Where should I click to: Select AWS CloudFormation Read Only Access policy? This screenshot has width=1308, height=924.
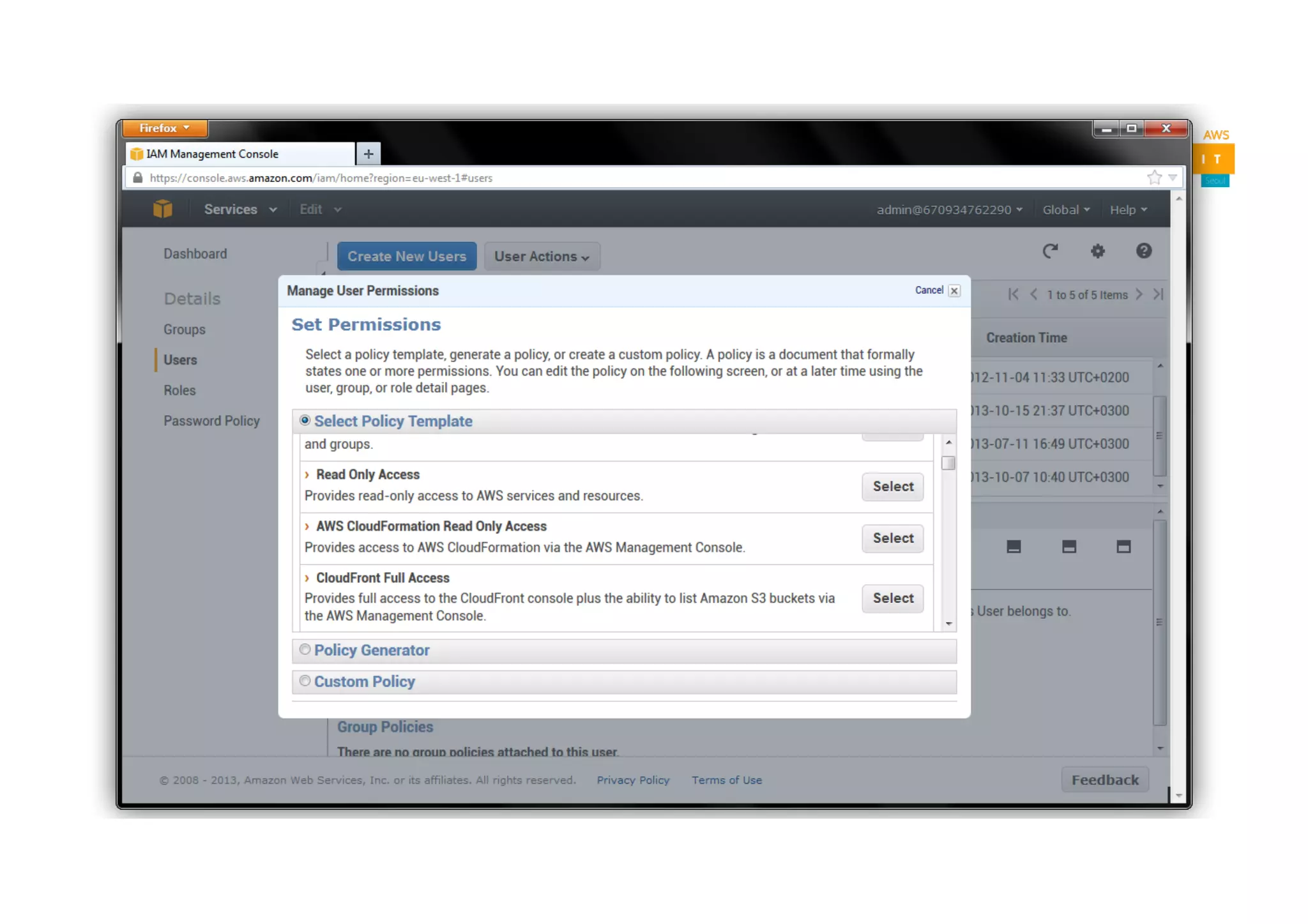892,538
